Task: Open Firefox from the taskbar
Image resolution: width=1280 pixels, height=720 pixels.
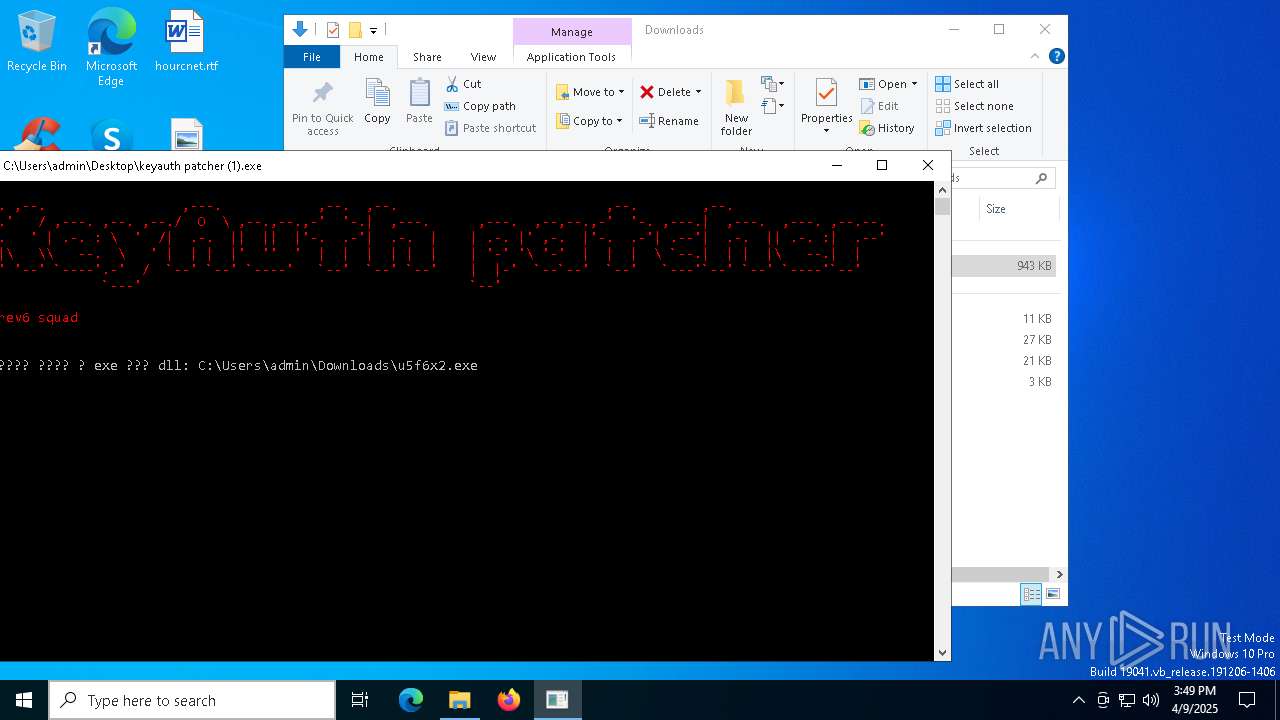Action: [509, 700]
